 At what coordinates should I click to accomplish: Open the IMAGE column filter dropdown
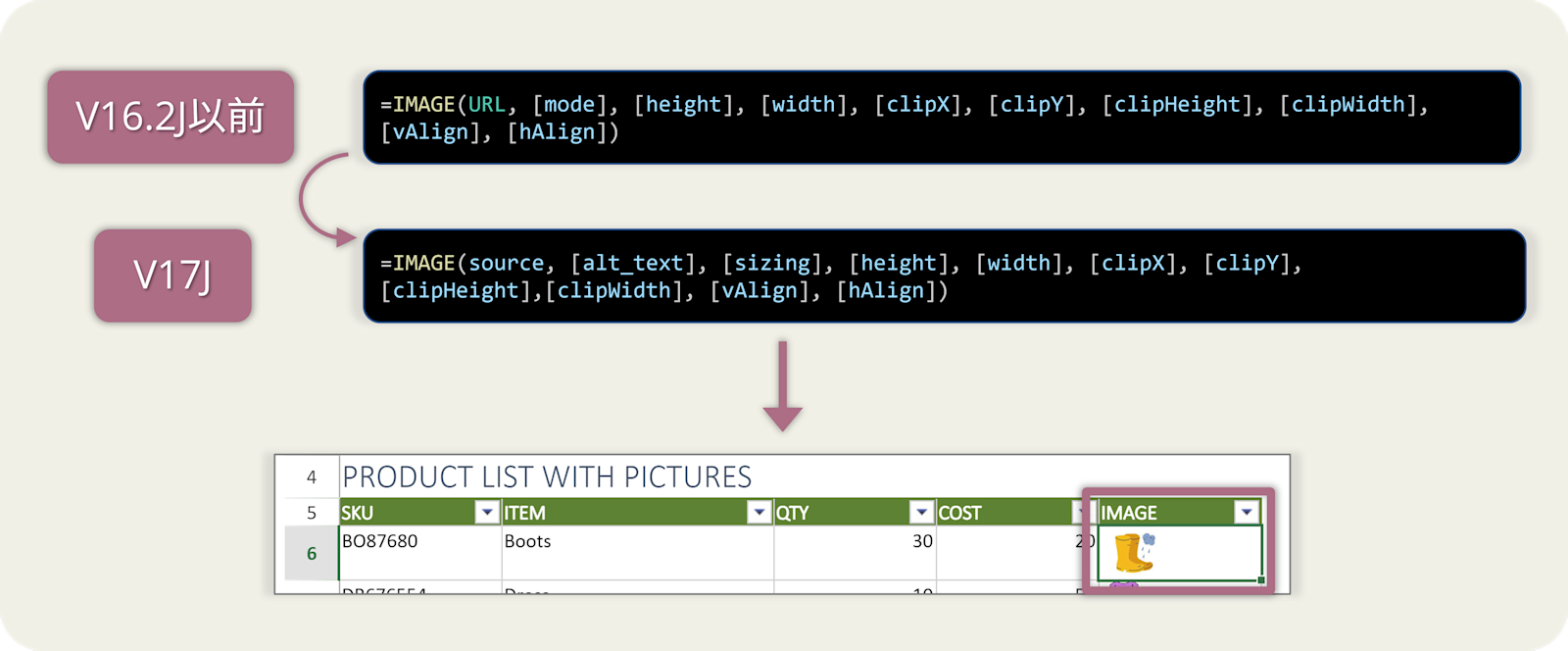[x=1247, y=512]
